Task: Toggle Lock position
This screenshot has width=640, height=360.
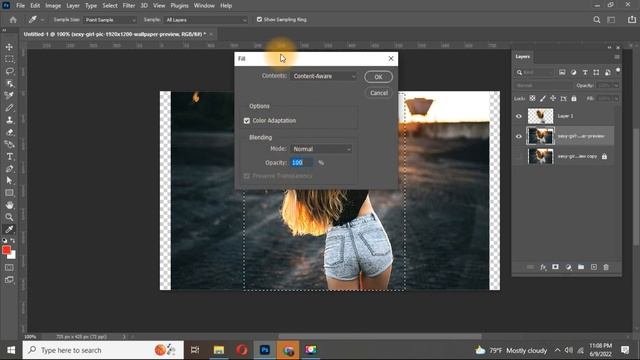Action: pyautogui.click(x=553, y=98)
